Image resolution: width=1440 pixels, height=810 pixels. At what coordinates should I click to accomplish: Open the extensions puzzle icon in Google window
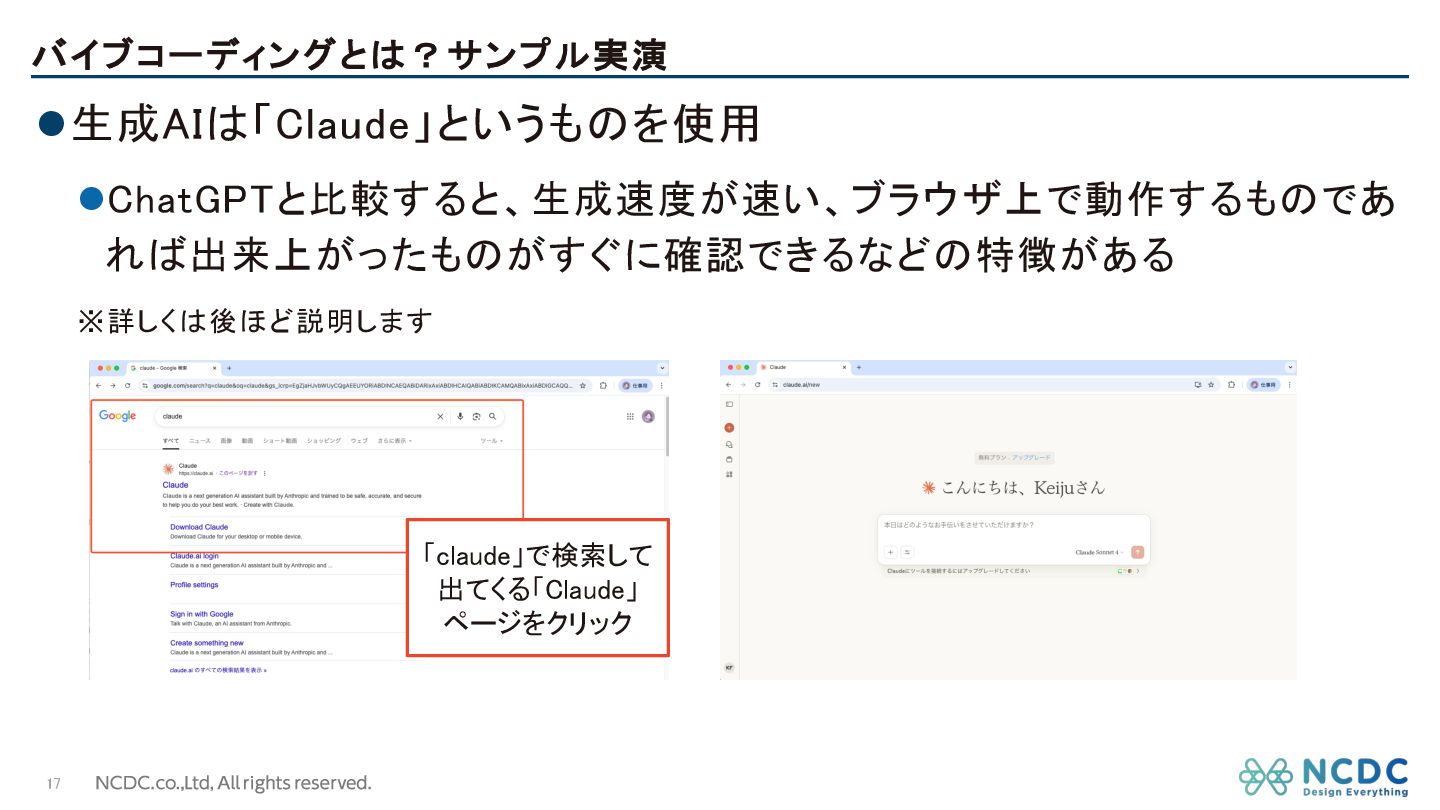603,385
